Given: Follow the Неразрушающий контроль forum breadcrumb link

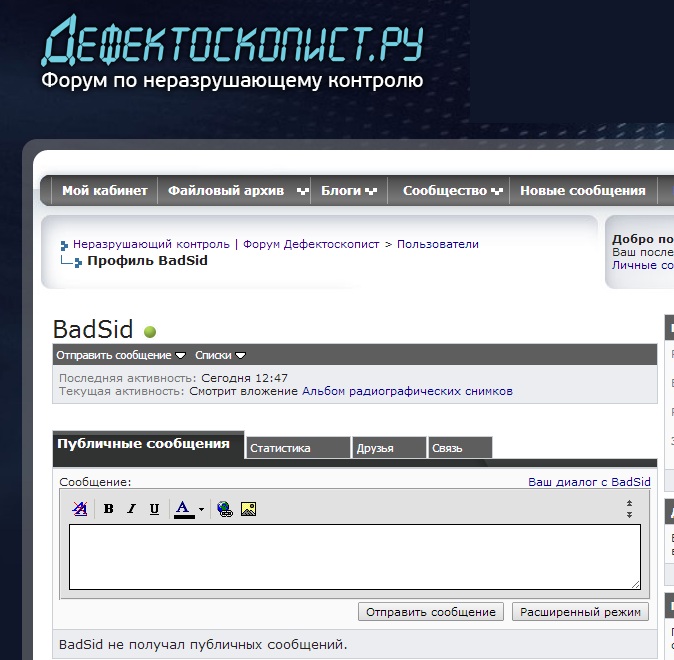Looking at the screenshot, I should point(226,244).
